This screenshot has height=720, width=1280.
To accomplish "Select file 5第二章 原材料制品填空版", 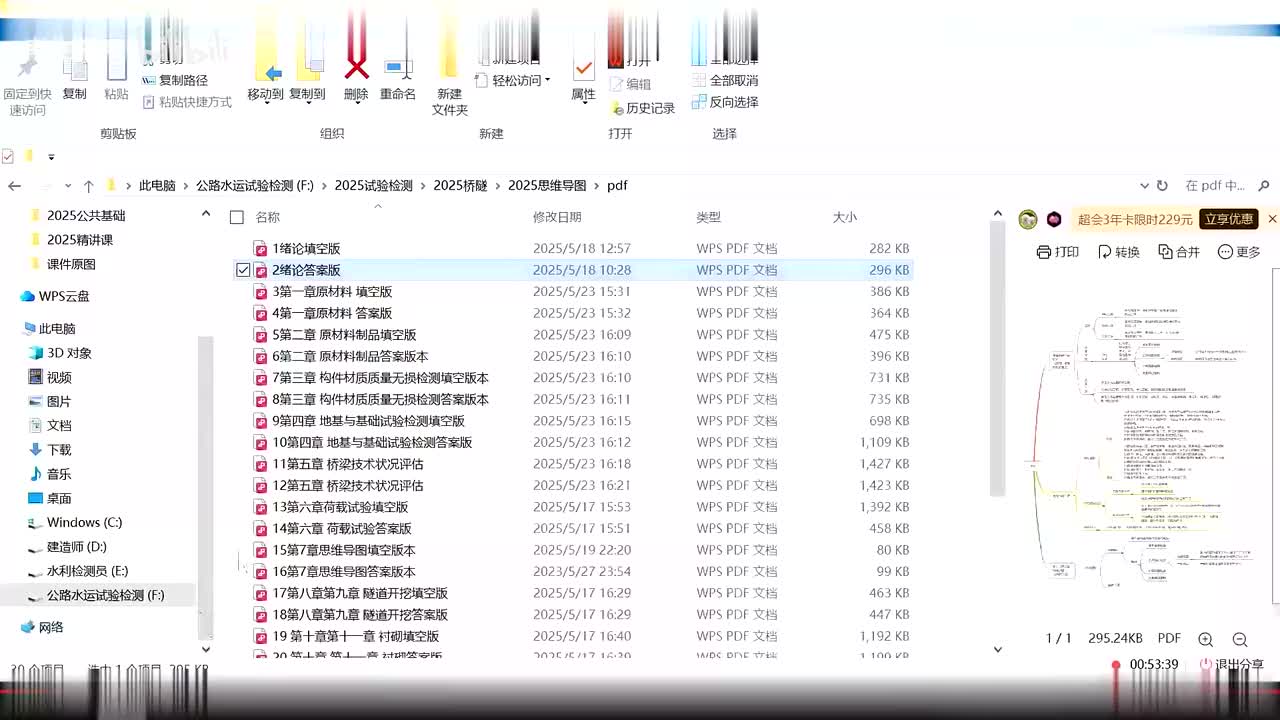I will coord(344,334).
